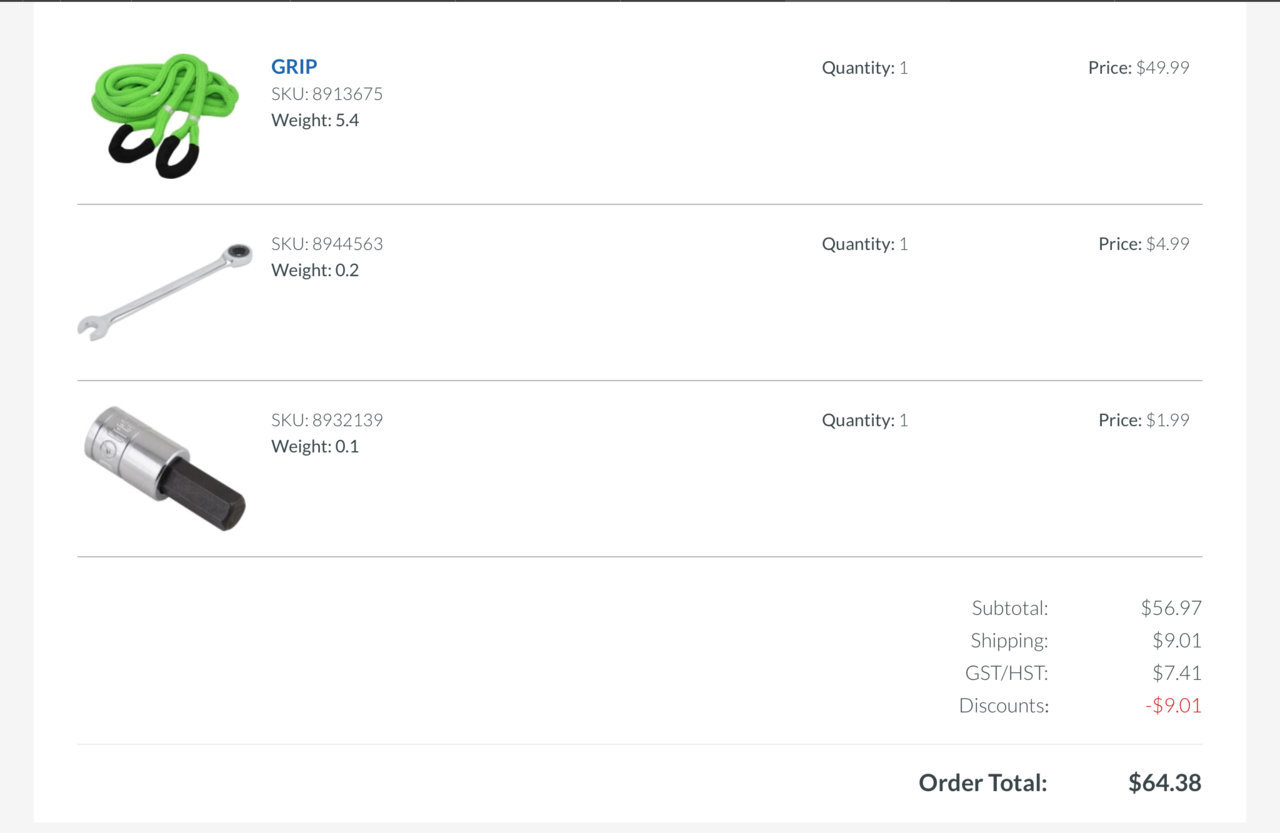Screen dimensions: 1280x833
Task: Select the SKU 8932139 text
Action: click(x=327, y=420)
